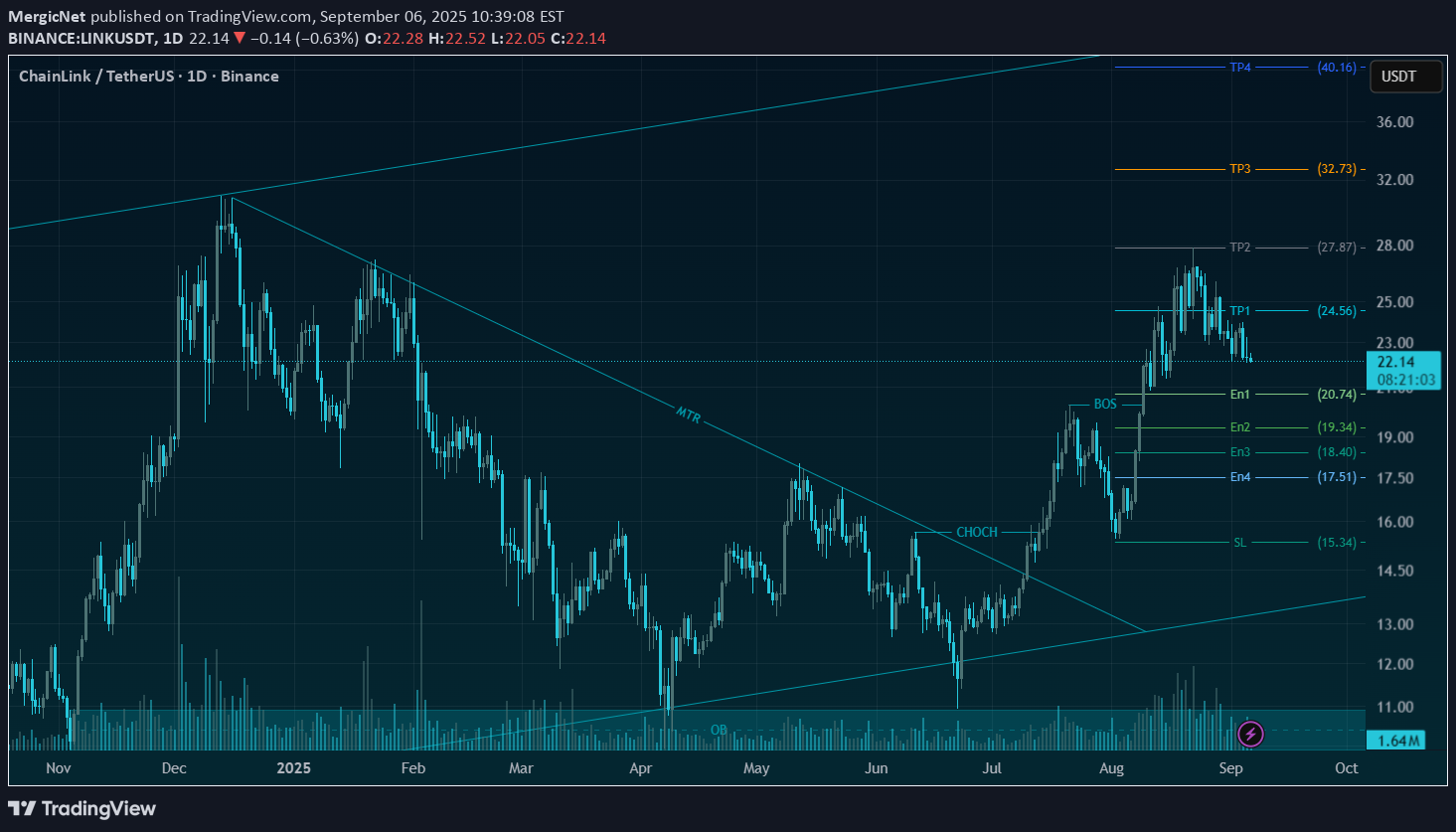Click the BINANCE:LINKUSDT symbol in header
1456x832 pixels.
(x=81, y=39)
